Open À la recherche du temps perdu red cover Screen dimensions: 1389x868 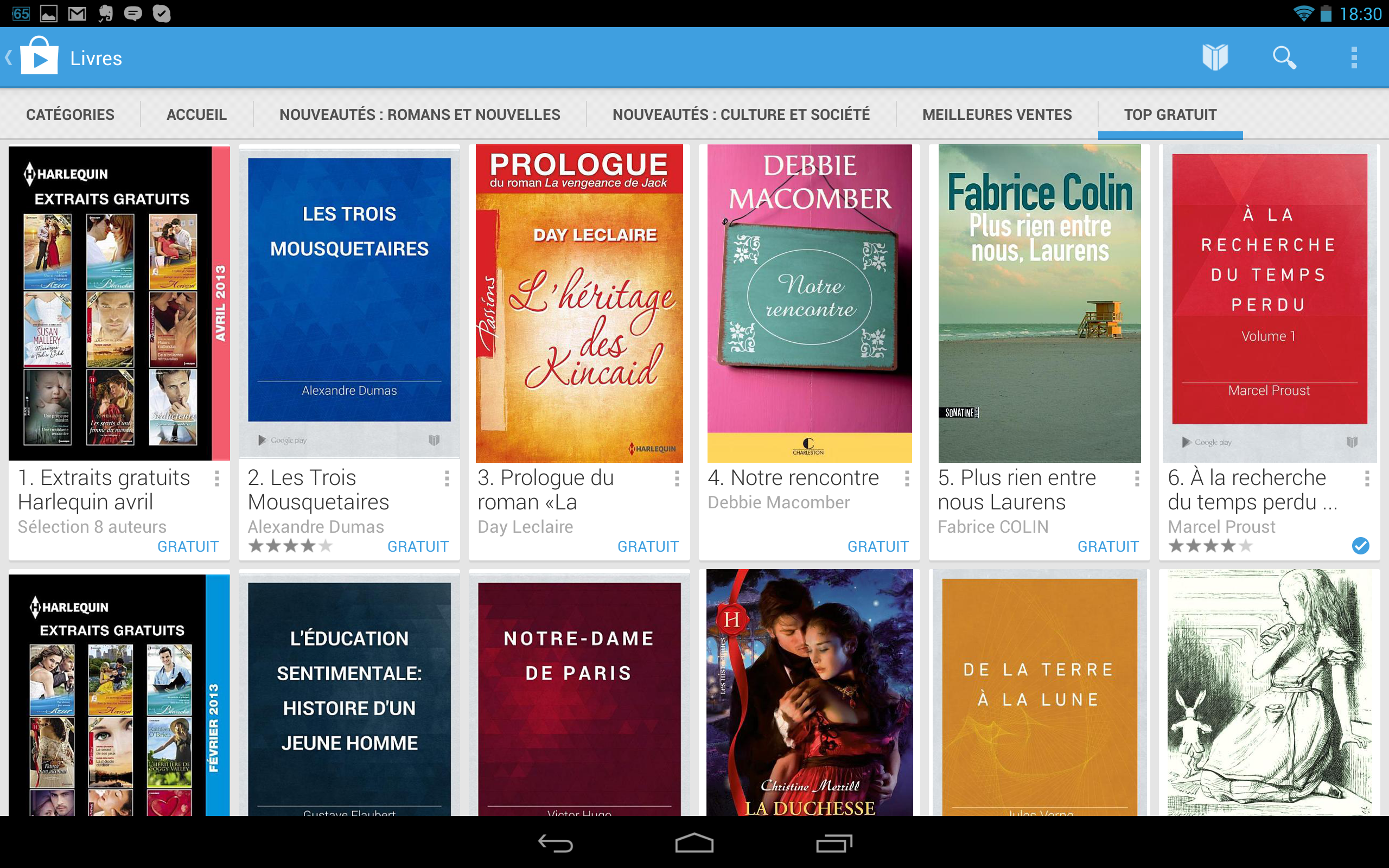[1270, 303]
